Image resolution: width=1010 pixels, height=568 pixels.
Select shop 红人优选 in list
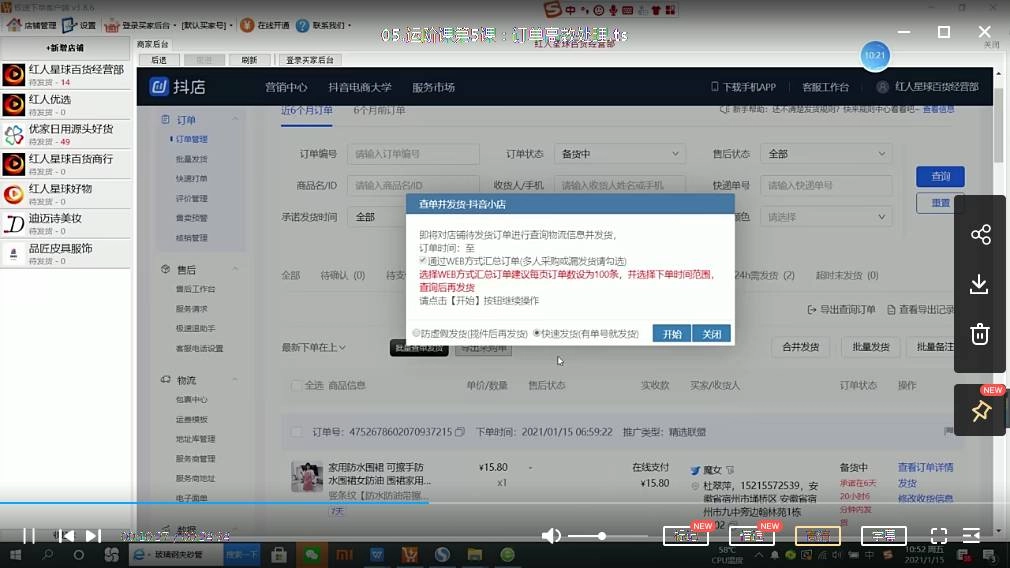pyautogui.click(x=65, y=104)
